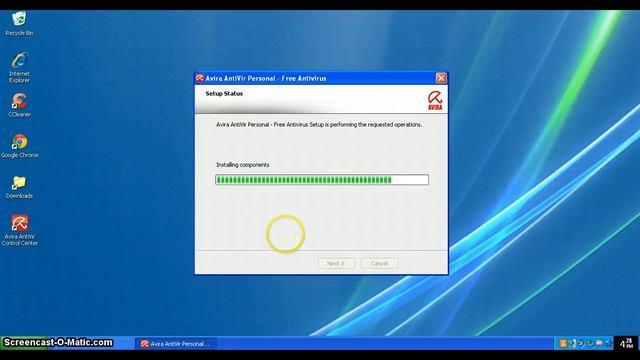
Task: Select the Downloads folder shortcut
Action: click(19, 187)
